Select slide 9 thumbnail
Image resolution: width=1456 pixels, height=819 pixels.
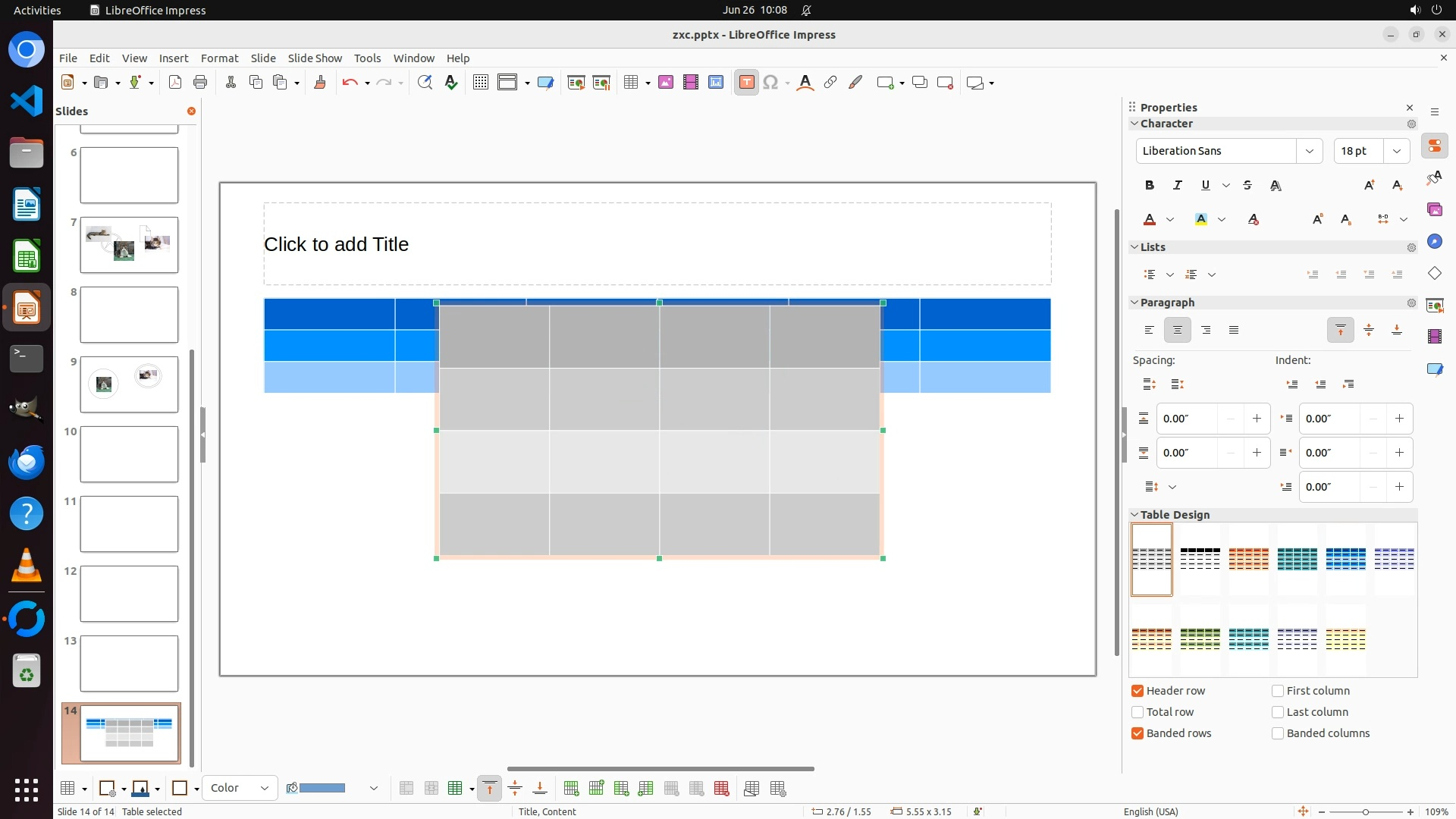129,384
